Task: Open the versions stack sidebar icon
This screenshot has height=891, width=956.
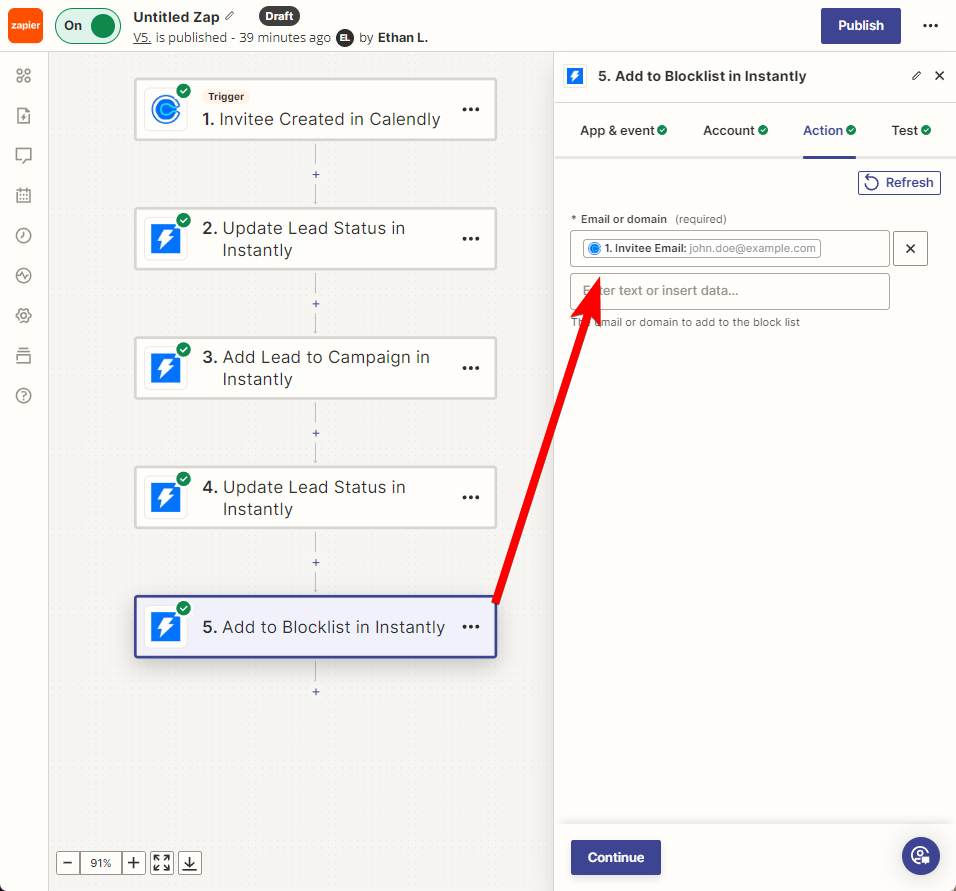Action: point(24,356)
